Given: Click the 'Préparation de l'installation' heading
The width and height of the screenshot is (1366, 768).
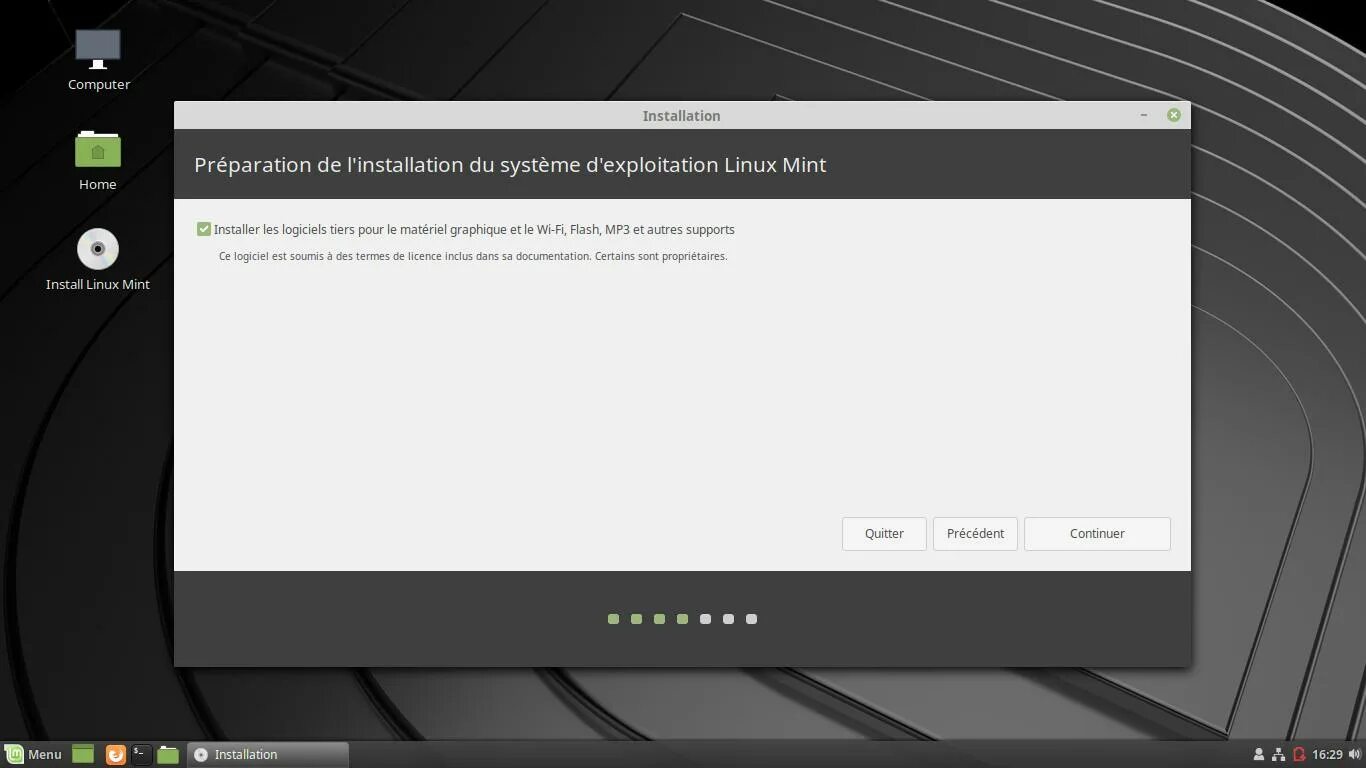Looking at the screenshot, I should 510,165.
